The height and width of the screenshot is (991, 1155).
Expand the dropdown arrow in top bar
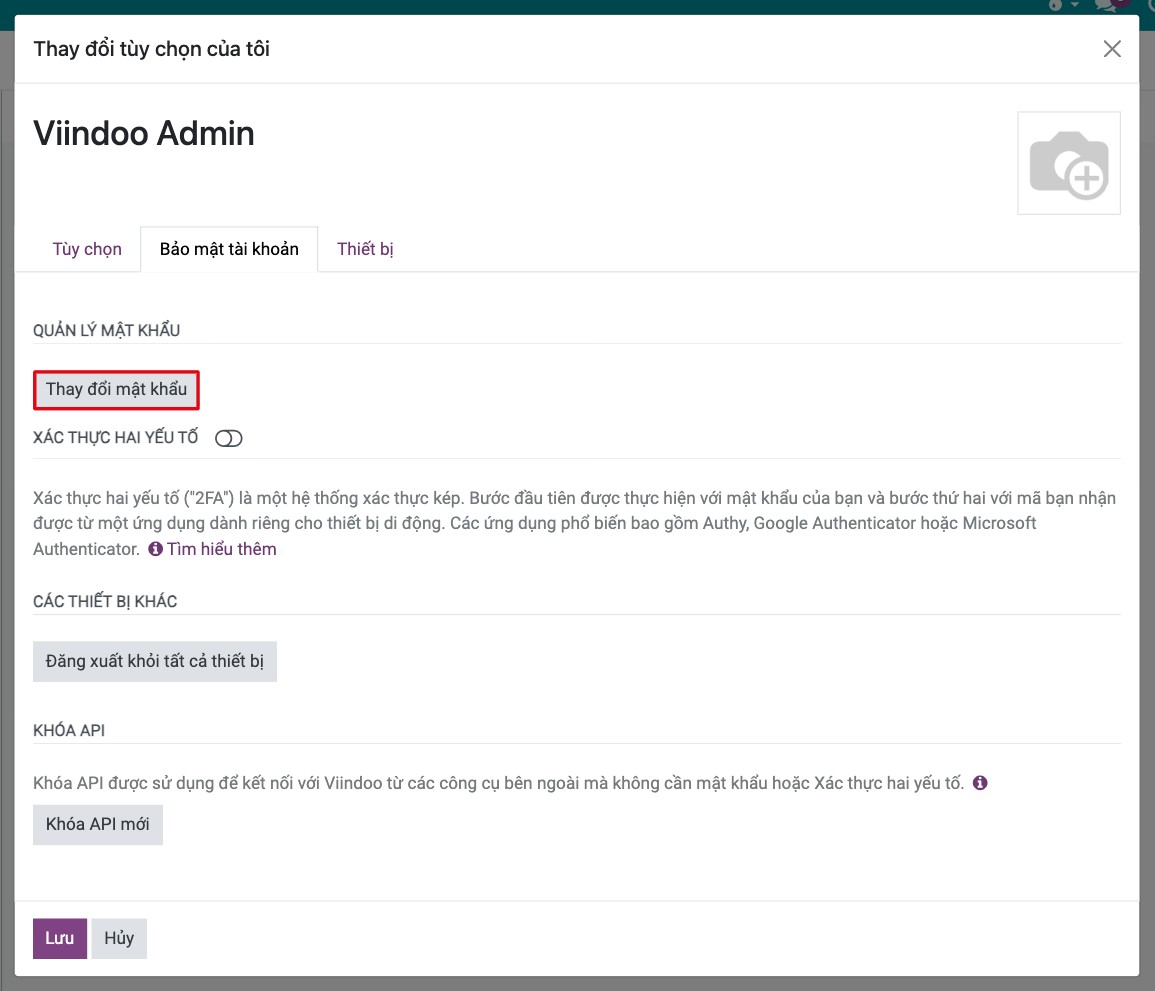(x=1075, y=4)
